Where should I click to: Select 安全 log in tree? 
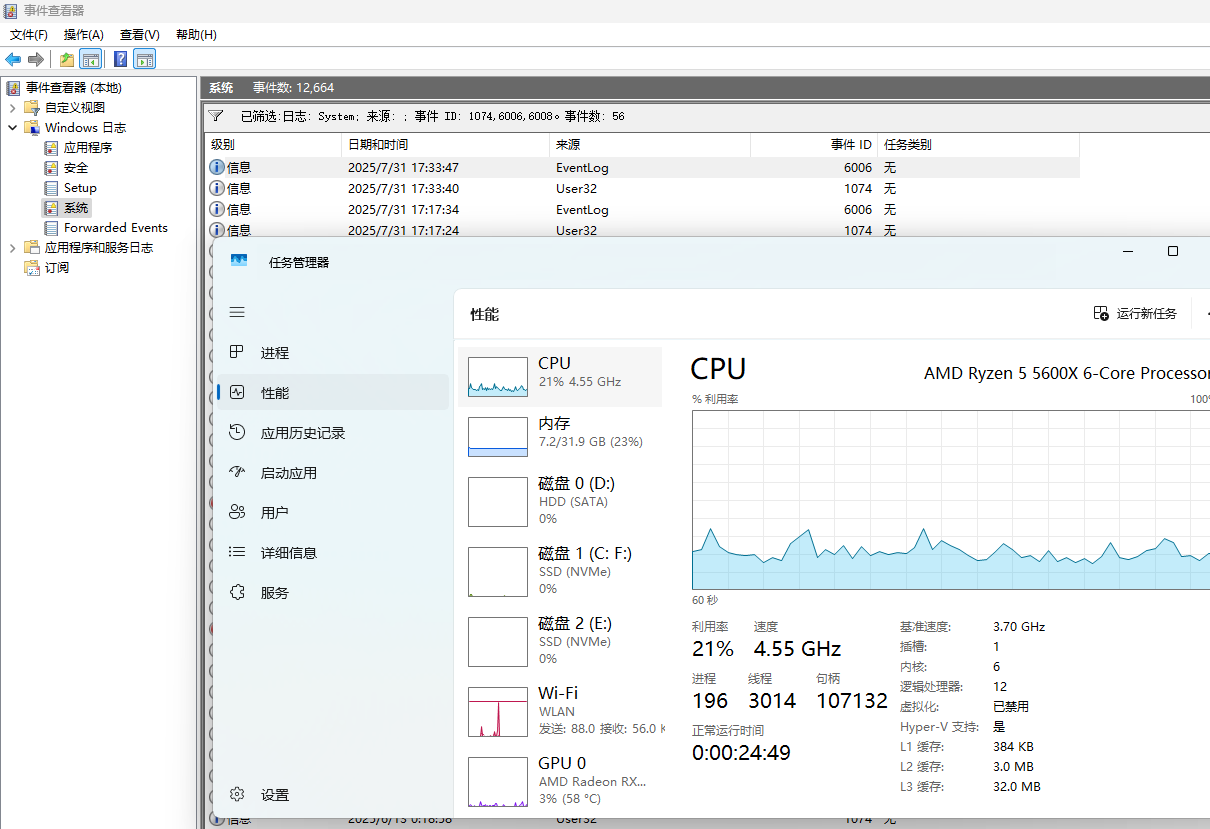click(76, 167)
